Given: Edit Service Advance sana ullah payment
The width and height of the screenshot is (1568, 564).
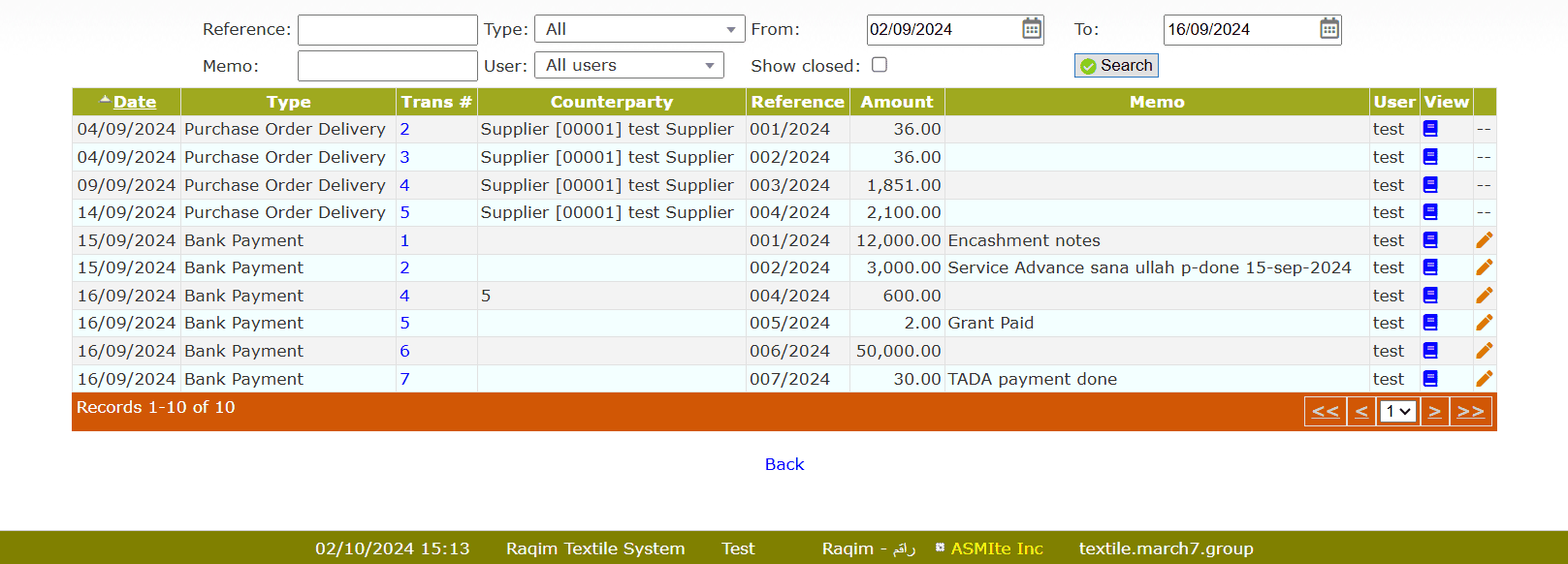Looking at the screenshot, I should click(x=1484, y=267).
